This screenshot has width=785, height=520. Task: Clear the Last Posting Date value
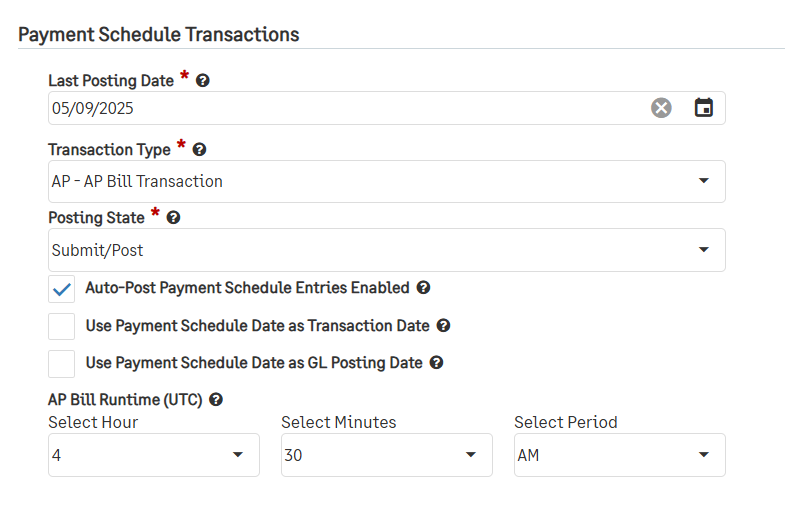(661, 108)
